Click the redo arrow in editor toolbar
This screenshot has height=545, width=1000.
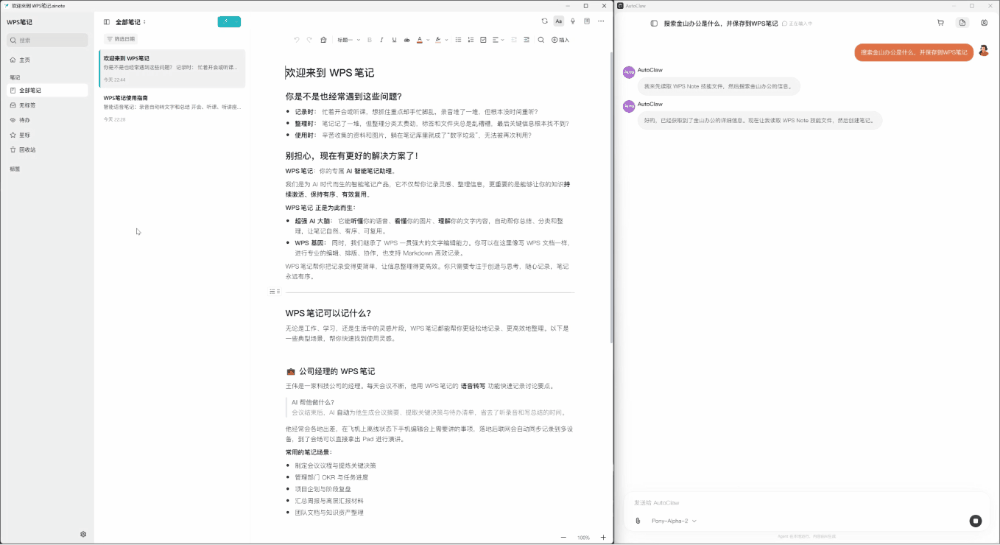(309, 40)
